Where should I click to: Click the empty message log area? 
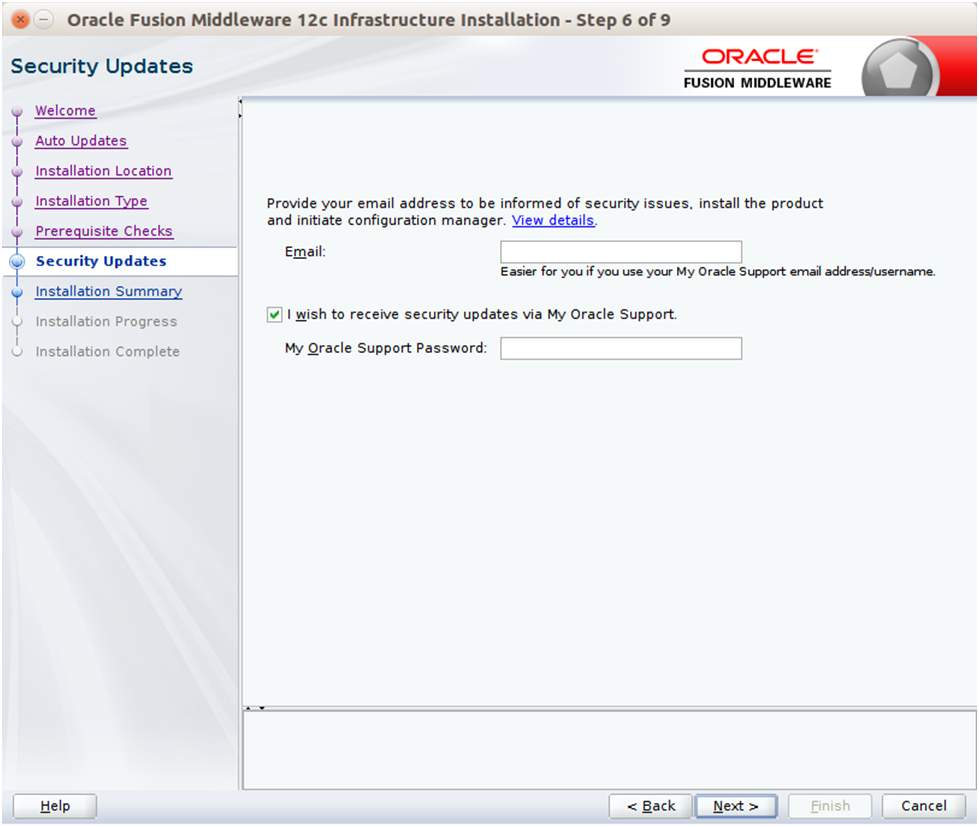[609, 750]
